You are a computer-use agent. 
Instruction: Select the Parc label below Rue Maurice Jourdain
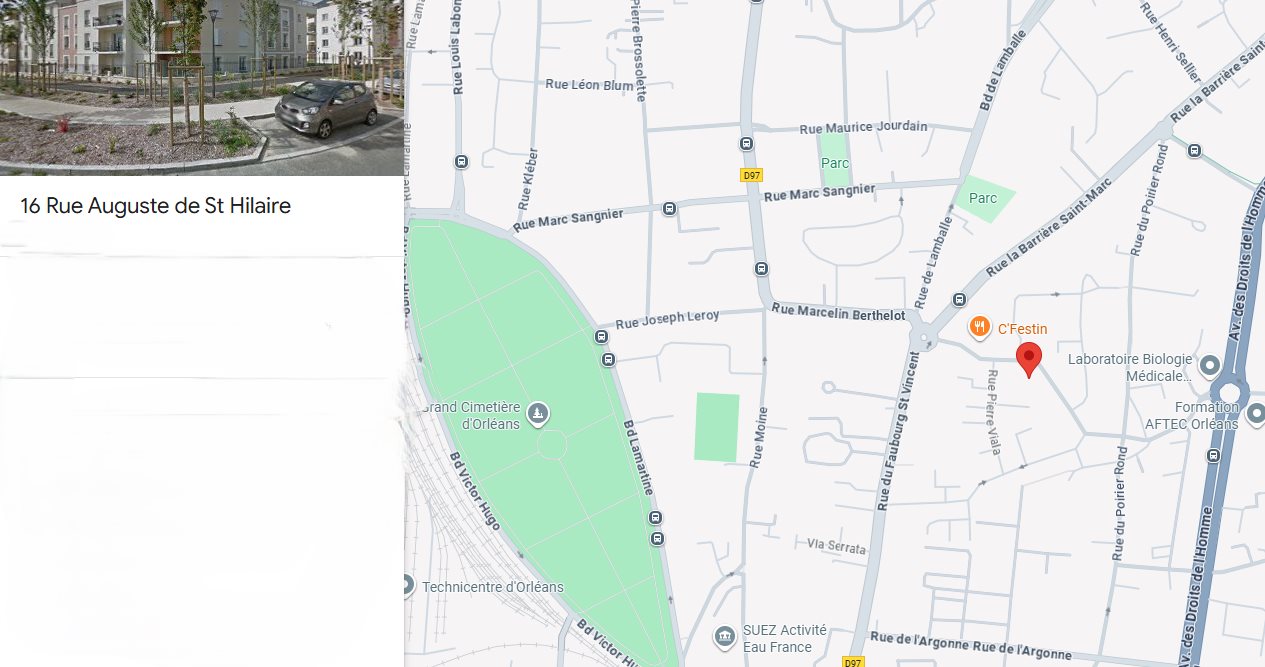pos(834,163)
